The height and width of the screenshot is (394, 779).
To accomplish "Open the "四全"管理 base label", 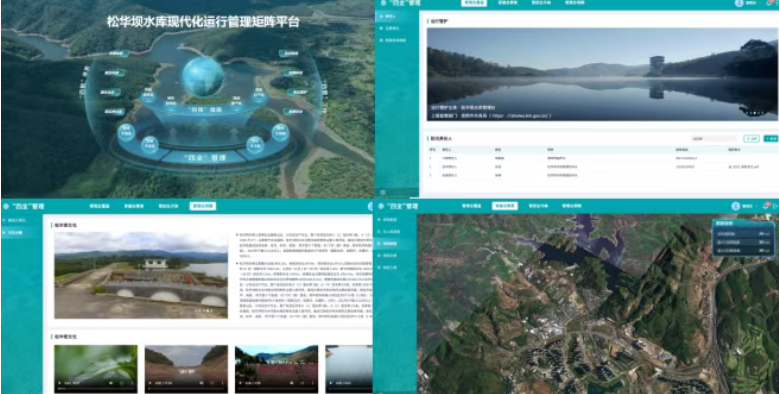I will 204,158.
